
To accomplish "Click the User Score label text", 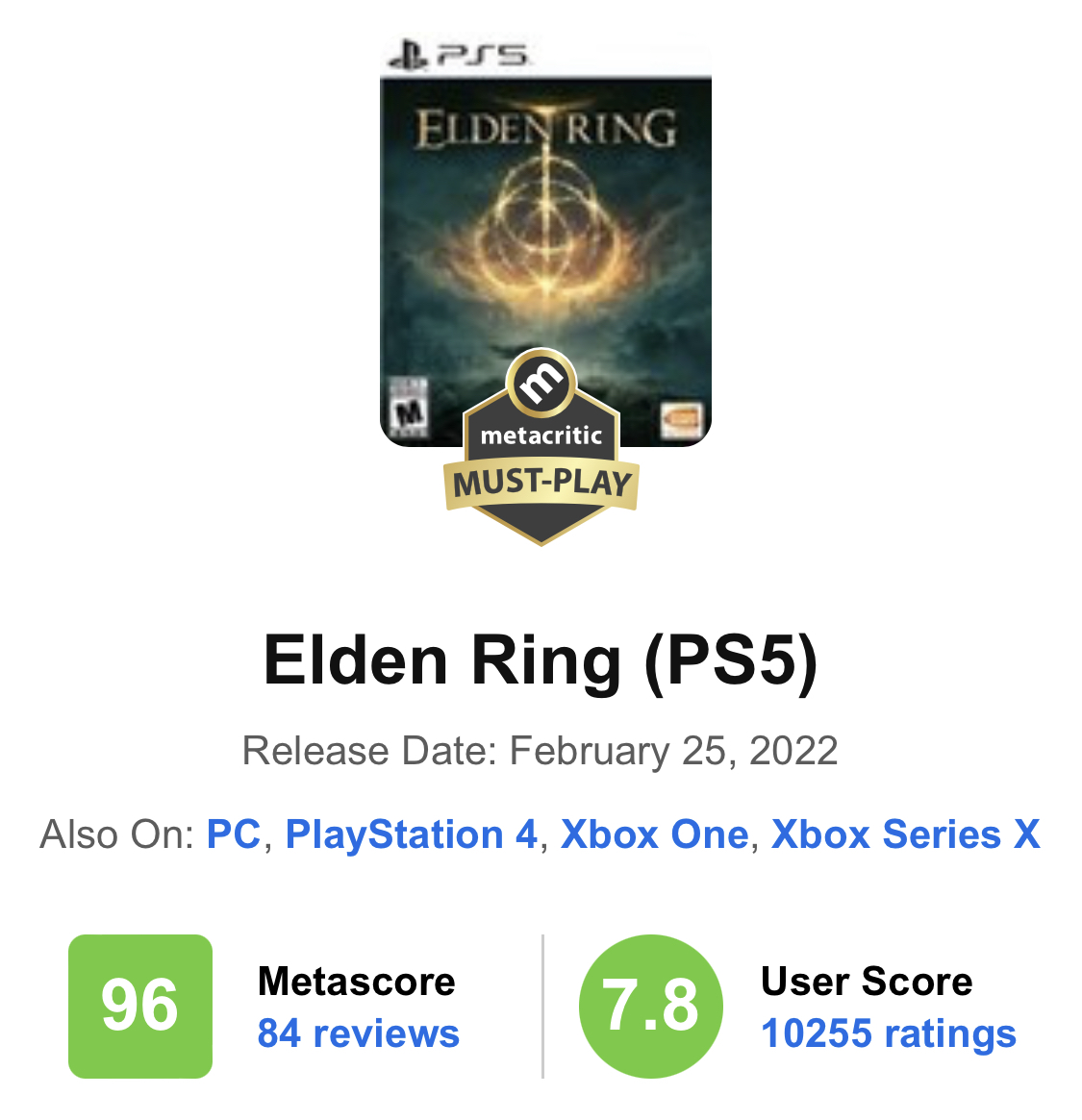I will (x=867, y=981).
